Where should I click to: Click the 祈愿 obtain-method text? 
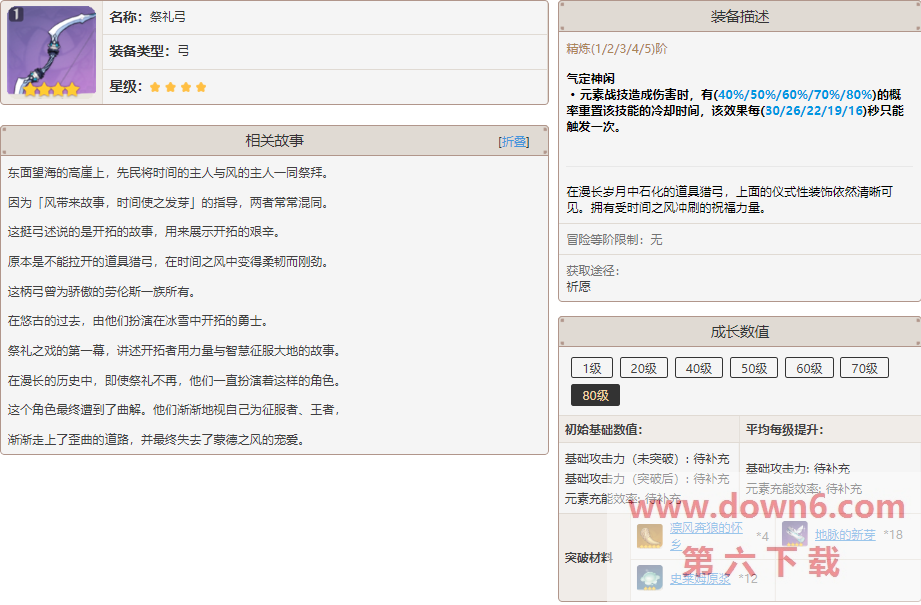point(579,287)
